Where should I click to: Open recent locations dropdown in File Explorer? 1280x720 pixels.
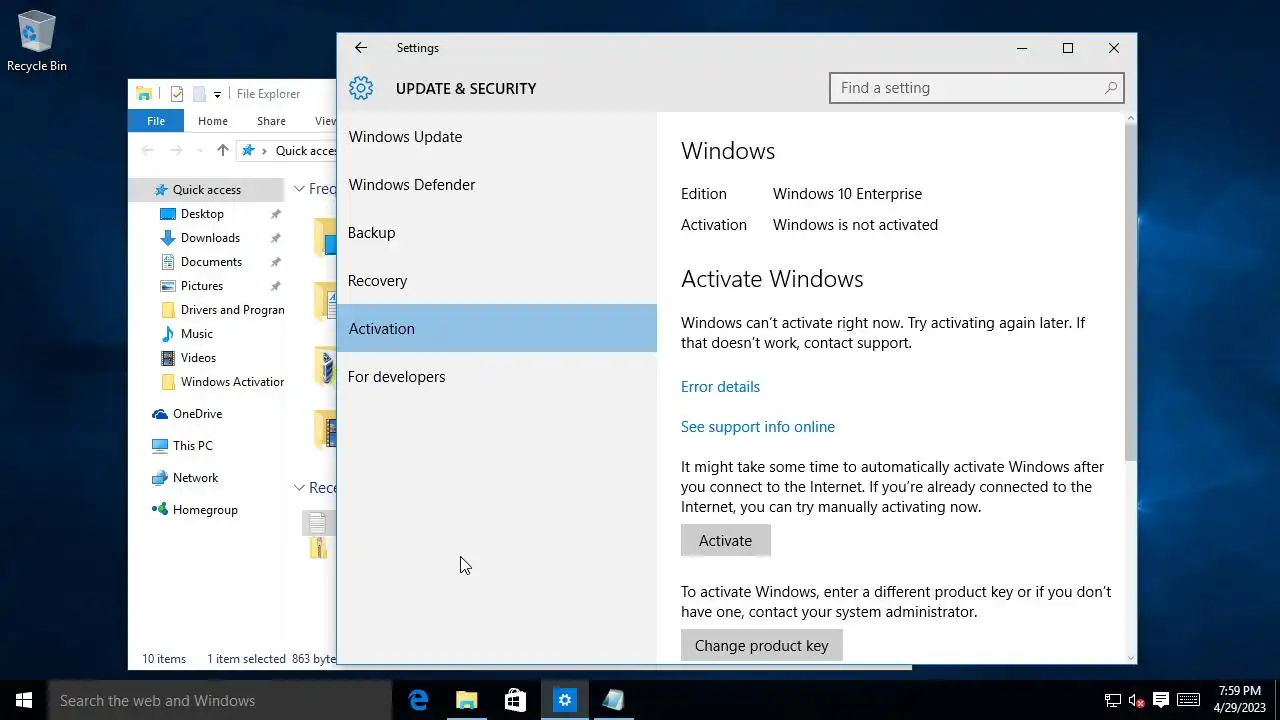click(200, 151)
